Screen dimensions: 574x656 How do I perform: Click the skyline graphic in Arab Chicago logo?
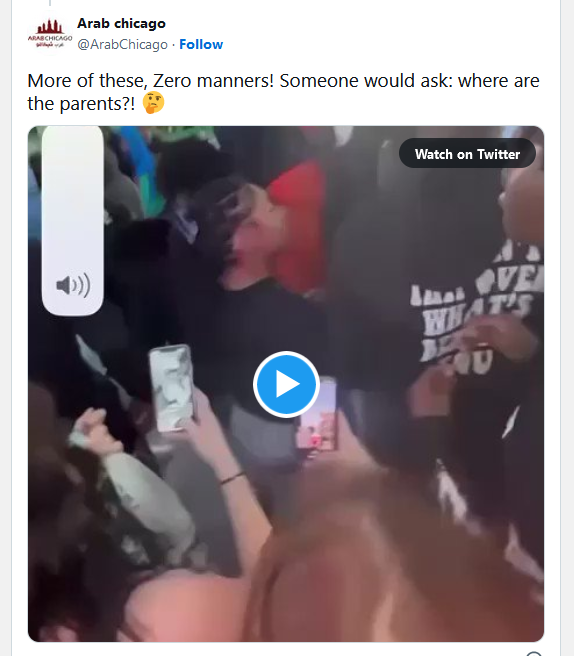[x=50, y=26]
